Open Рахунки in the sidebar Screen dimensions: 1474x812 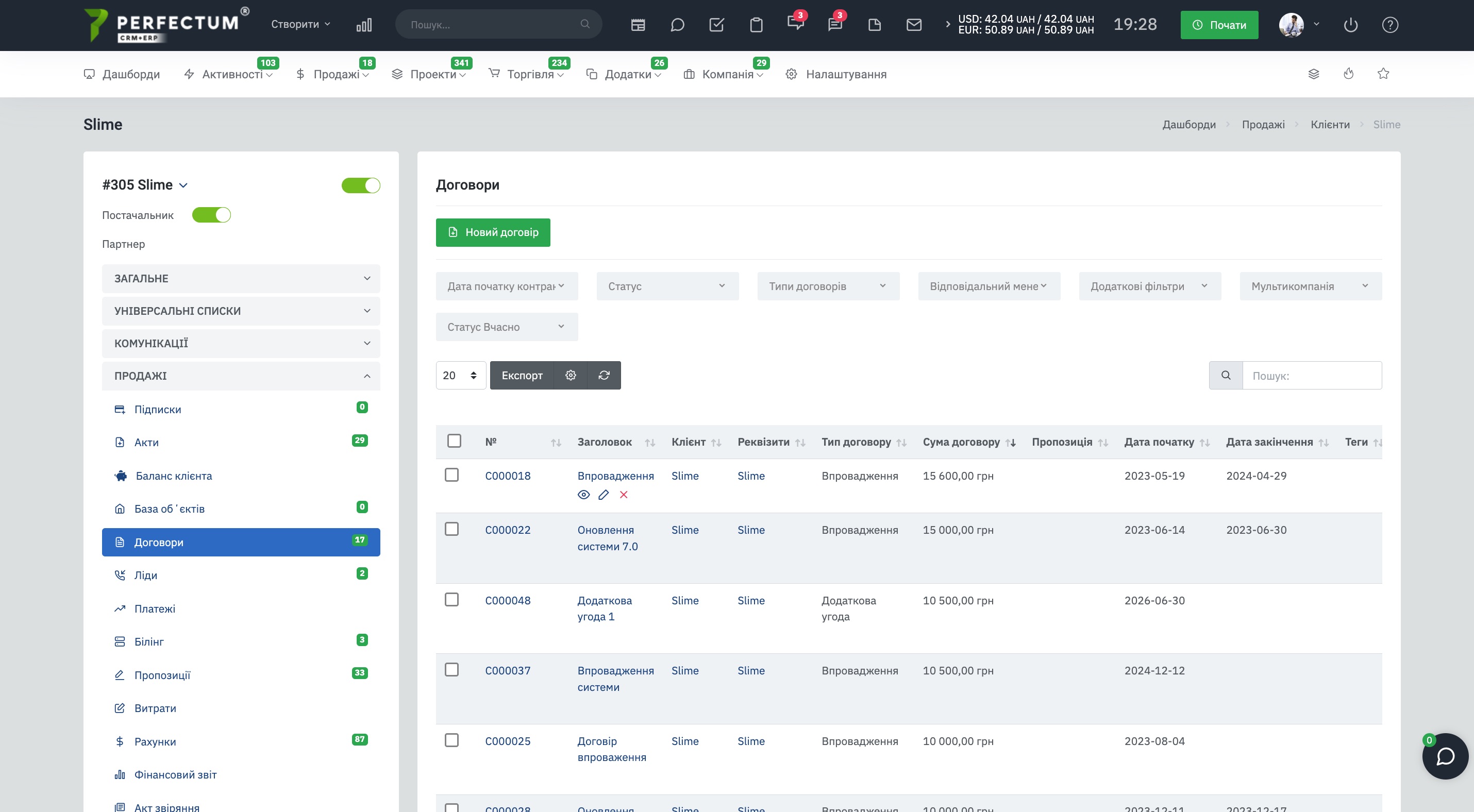tap(241, 741)
